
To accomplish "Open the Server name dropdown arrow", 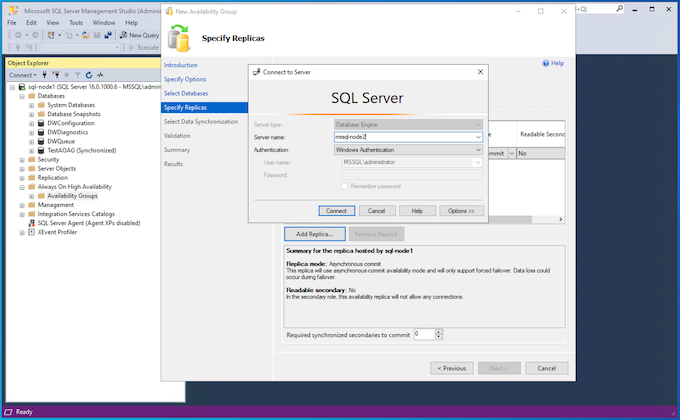I will coord(478,137).
